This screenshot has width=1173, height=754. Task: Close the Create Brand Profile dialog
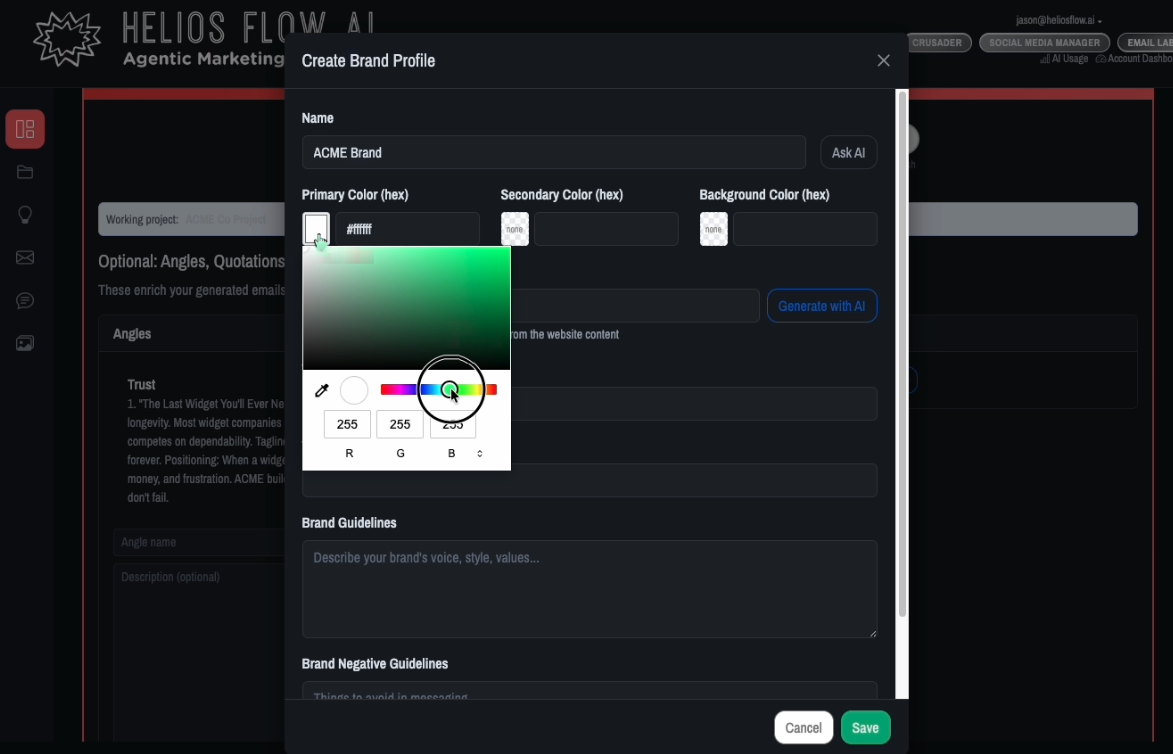click(883, 61)
